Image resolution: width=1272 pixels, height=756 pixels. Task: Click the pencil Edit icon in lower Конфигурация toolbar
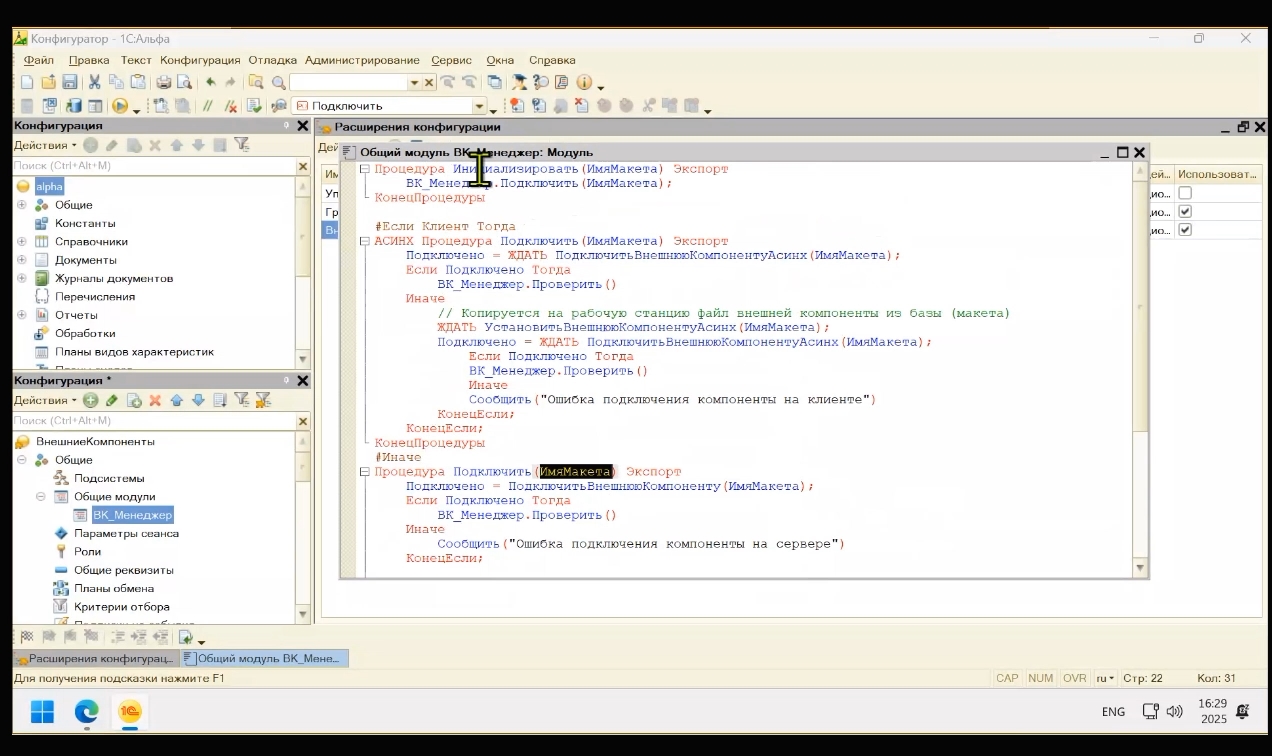(112, 400)
